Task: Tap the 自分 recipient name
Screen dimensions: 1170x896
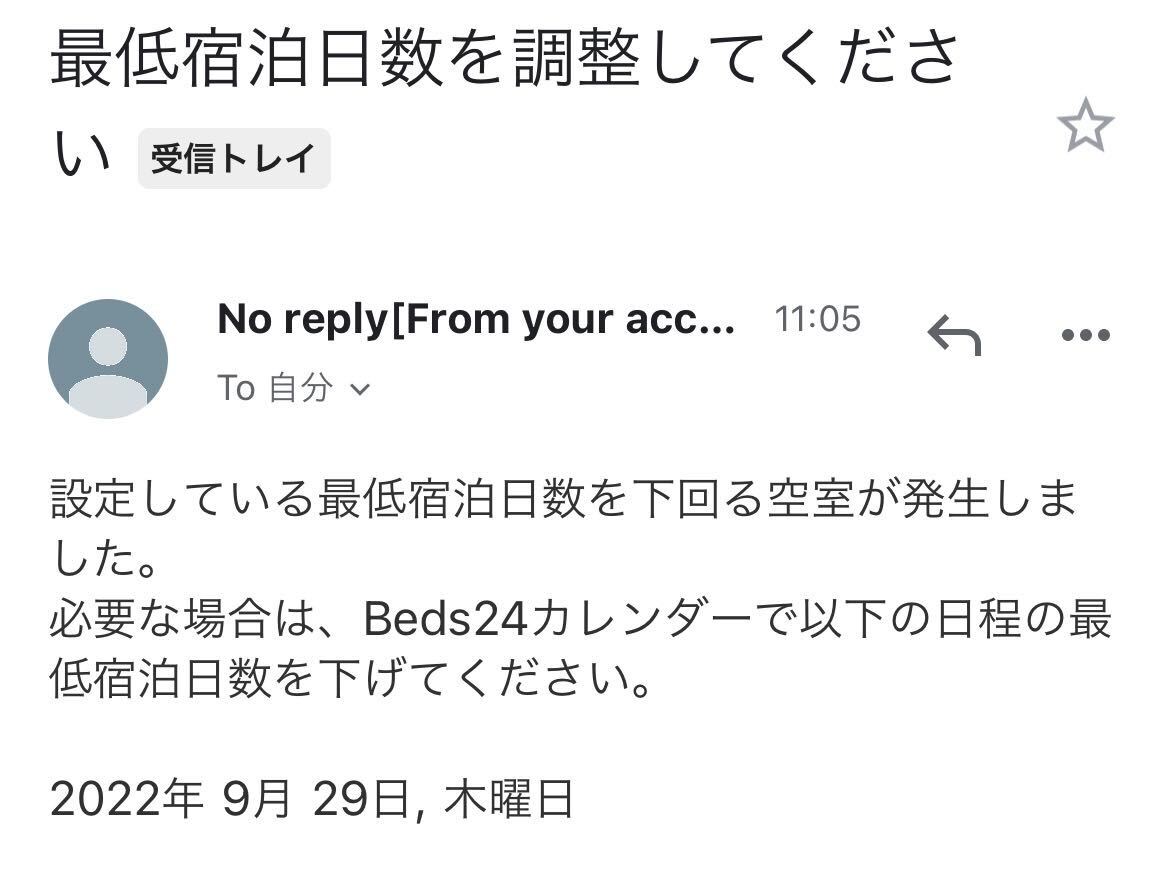Action: click(x=300, y=388)
